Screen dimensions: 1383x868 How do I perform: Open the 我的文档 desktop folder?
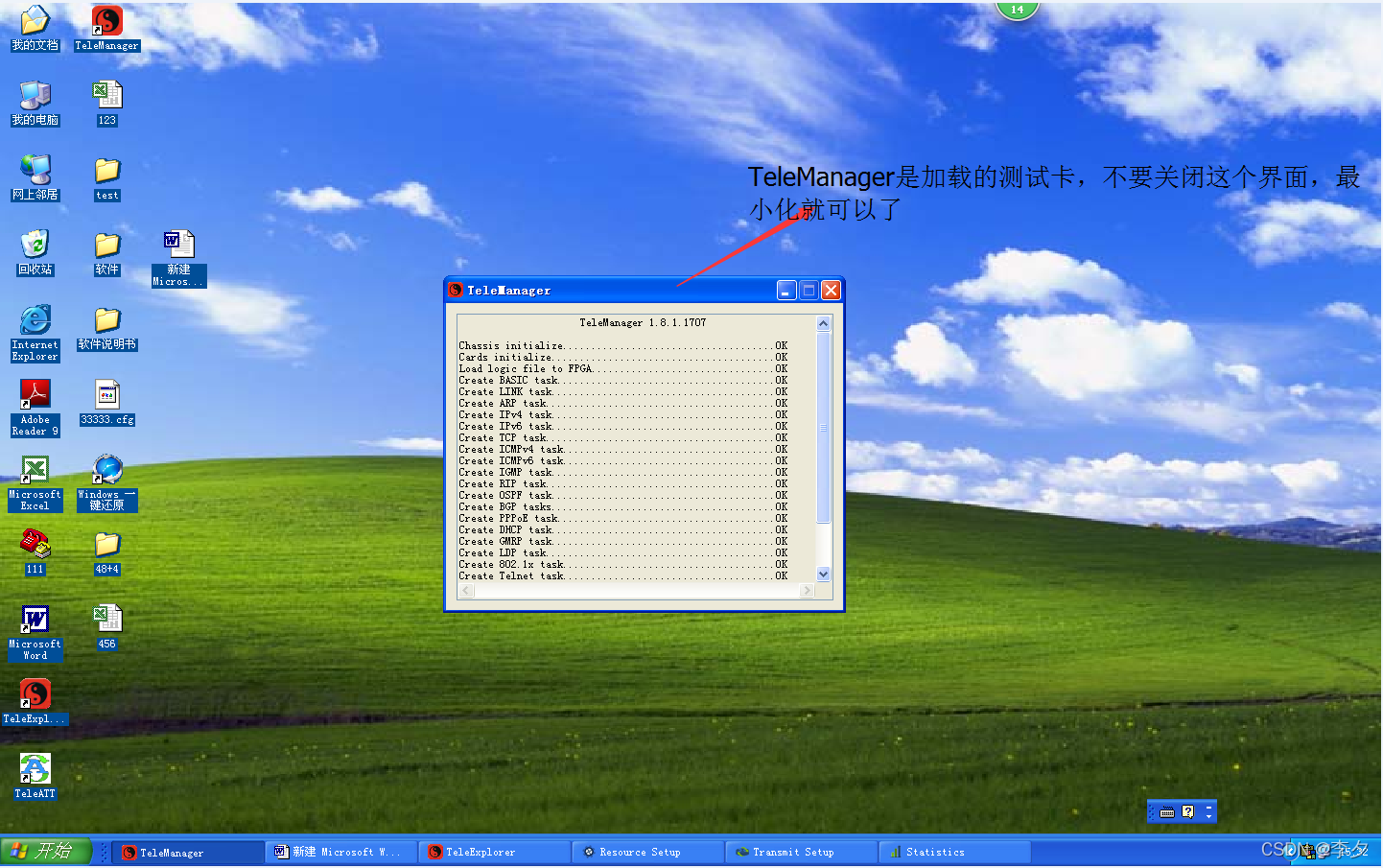pos(35,27)
